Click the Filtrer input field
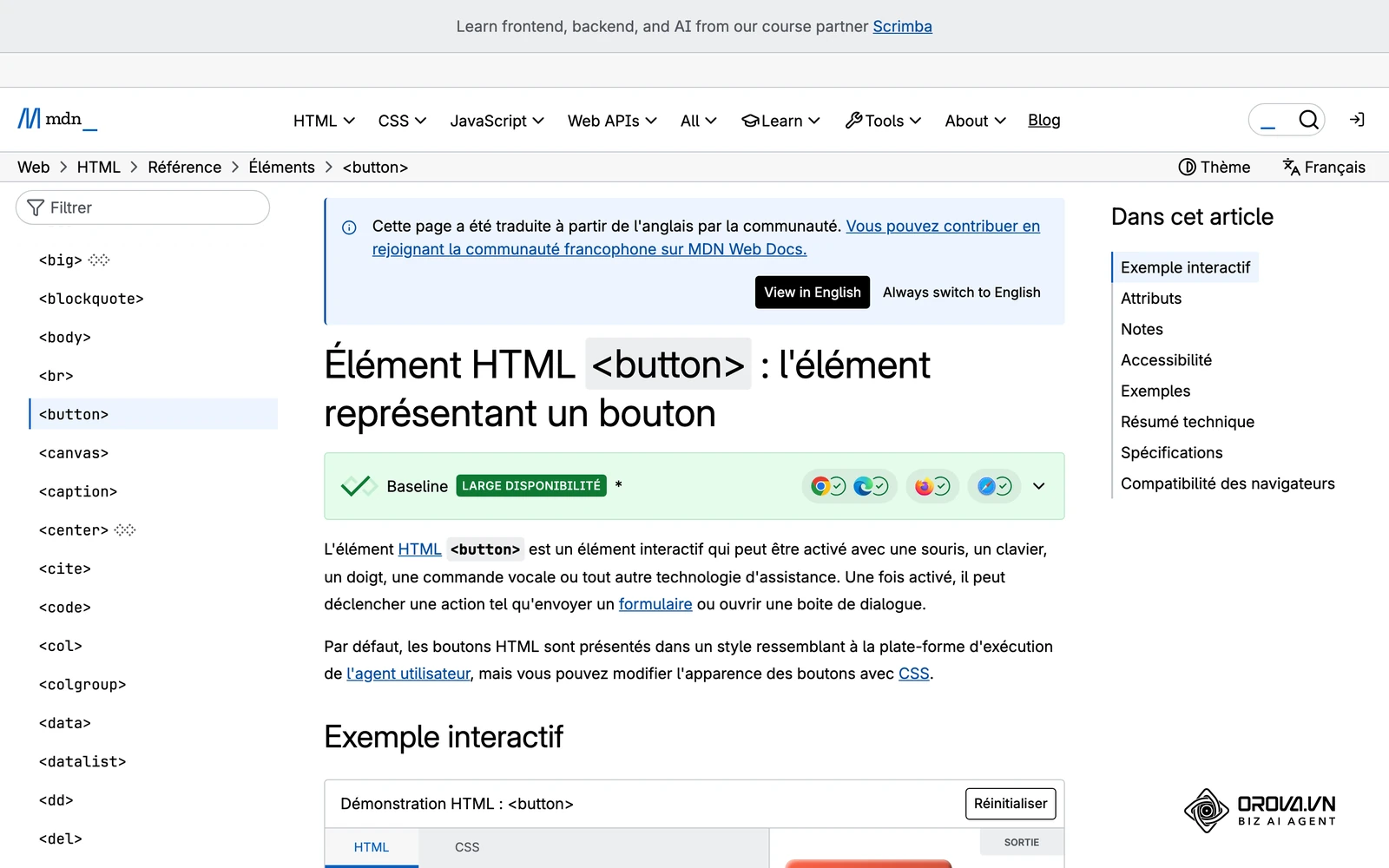This screenshot has height=868, width=1389. 142,207
